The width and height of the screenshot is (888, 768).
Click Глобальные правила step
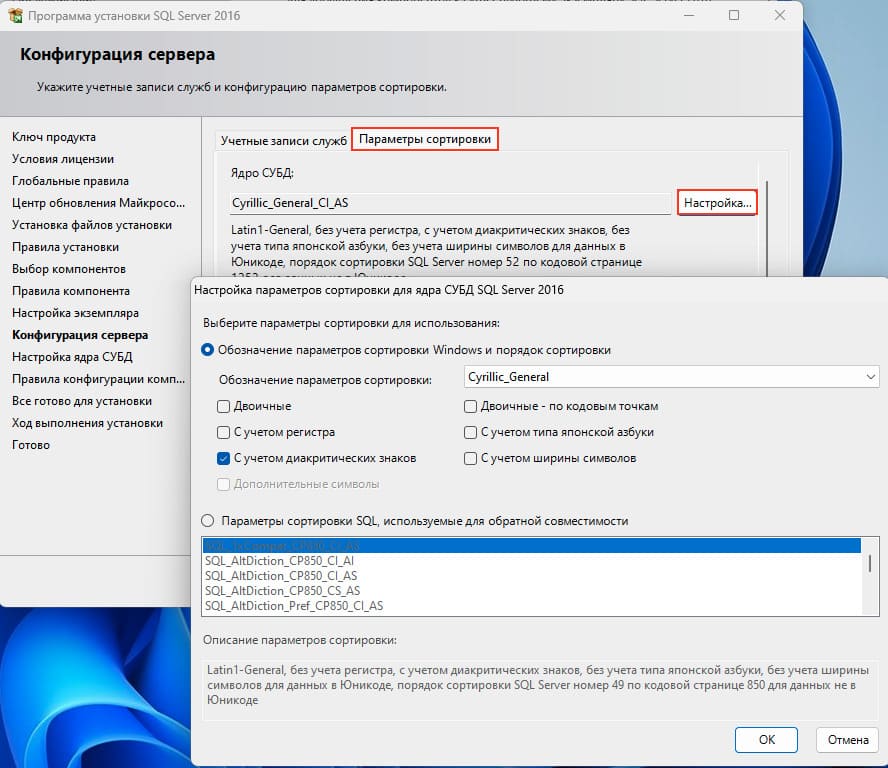[x=70, y=181]
